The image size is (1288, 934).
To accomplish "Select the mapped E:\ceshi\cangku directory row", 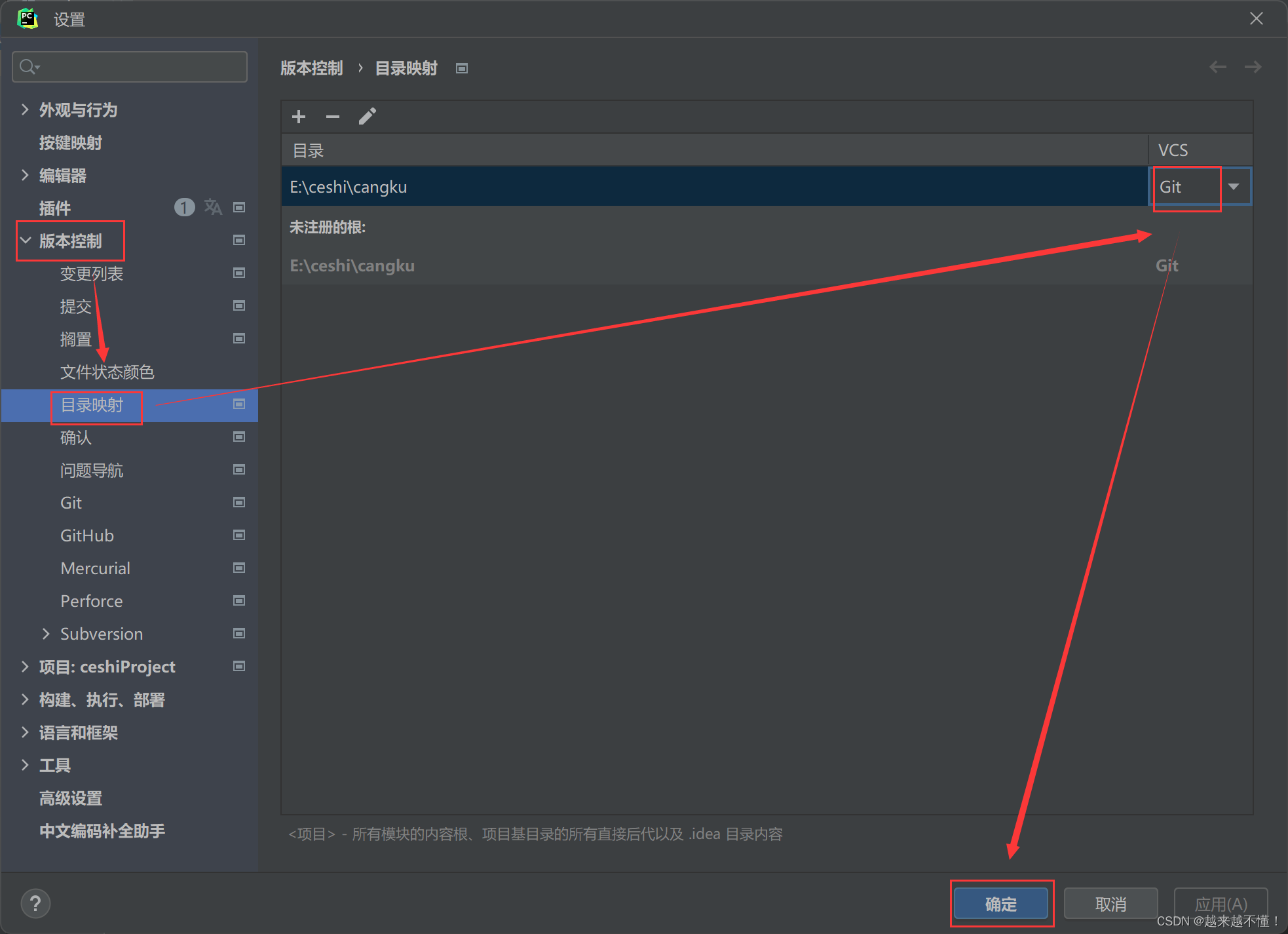I will (x=714, y=187).
